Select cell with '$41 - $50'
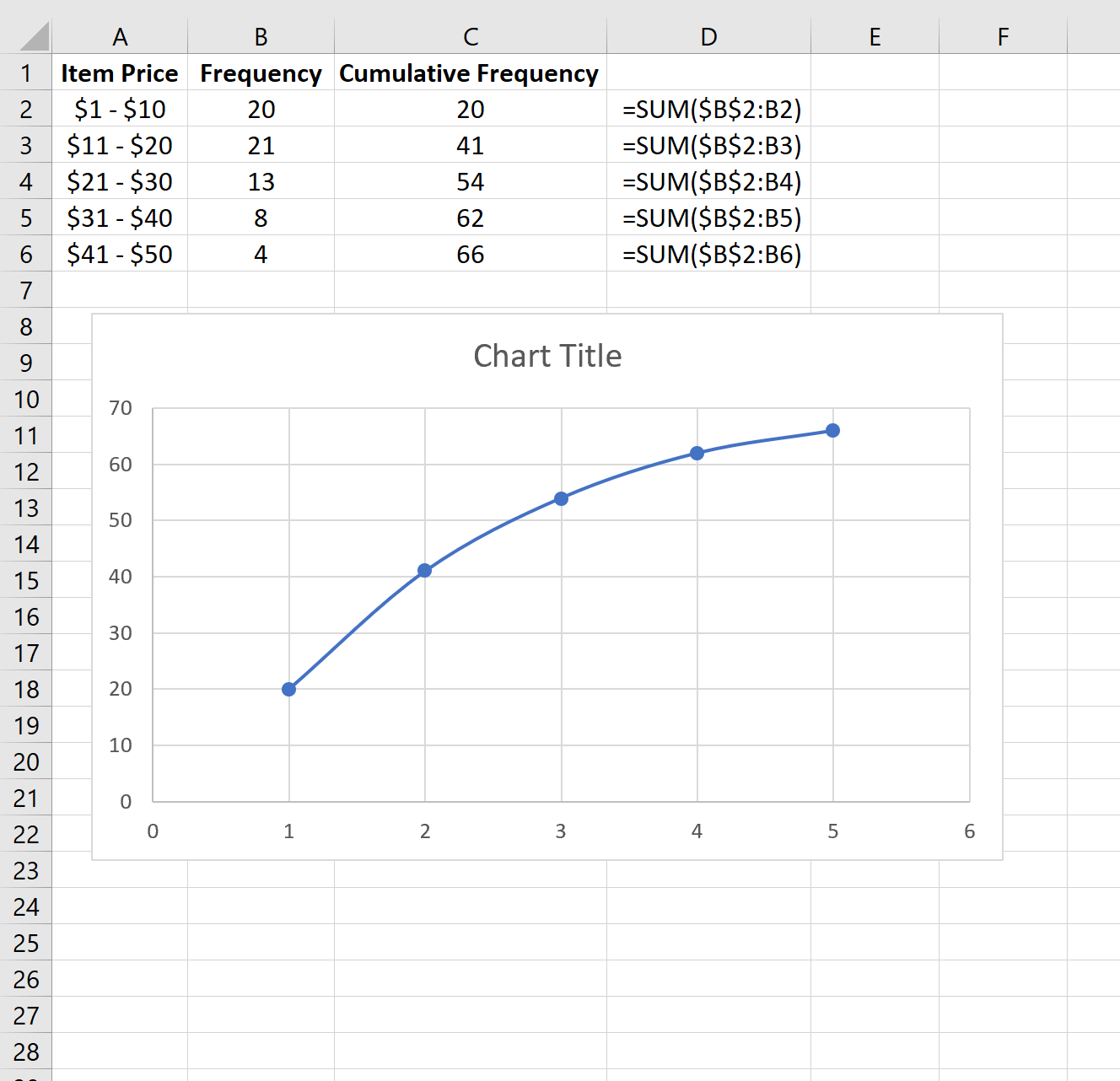Viewport: 1120px width, 1081px height. 120,254
